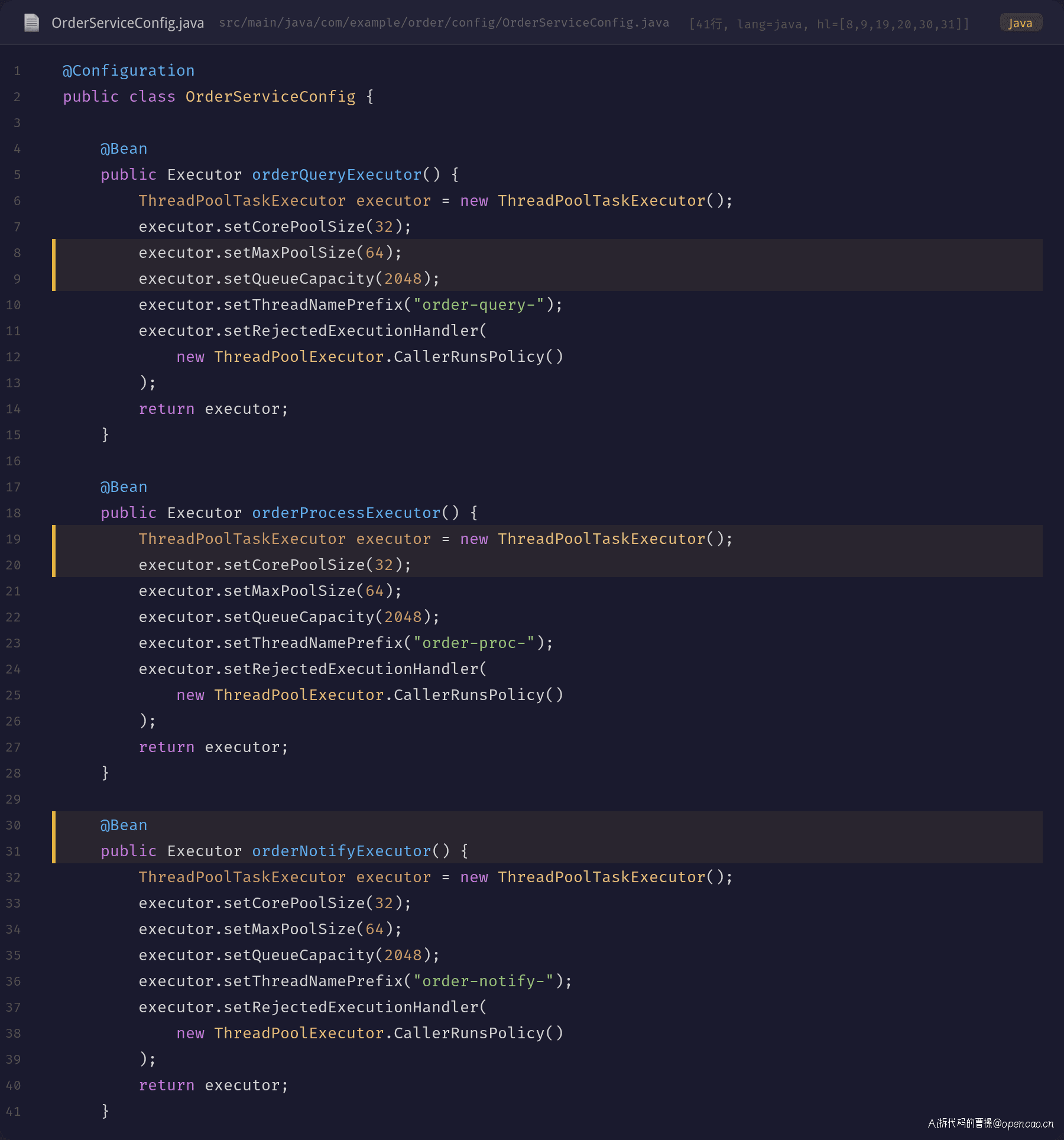
Task: Click the OrderServiceConfig.java file title
Action: [128, 23]
